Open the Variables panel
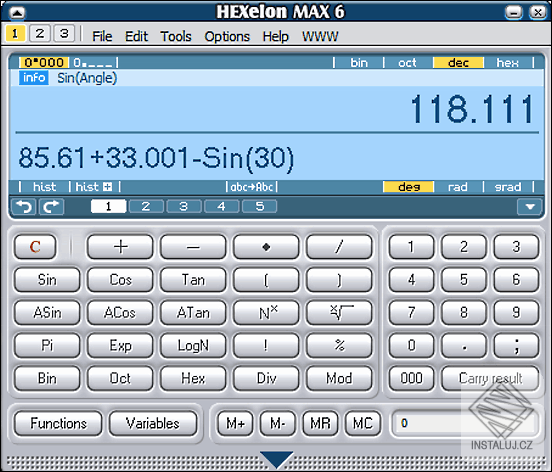Image resolution: width=552 pixels, height=472 pixels. (x=153, y=423)
